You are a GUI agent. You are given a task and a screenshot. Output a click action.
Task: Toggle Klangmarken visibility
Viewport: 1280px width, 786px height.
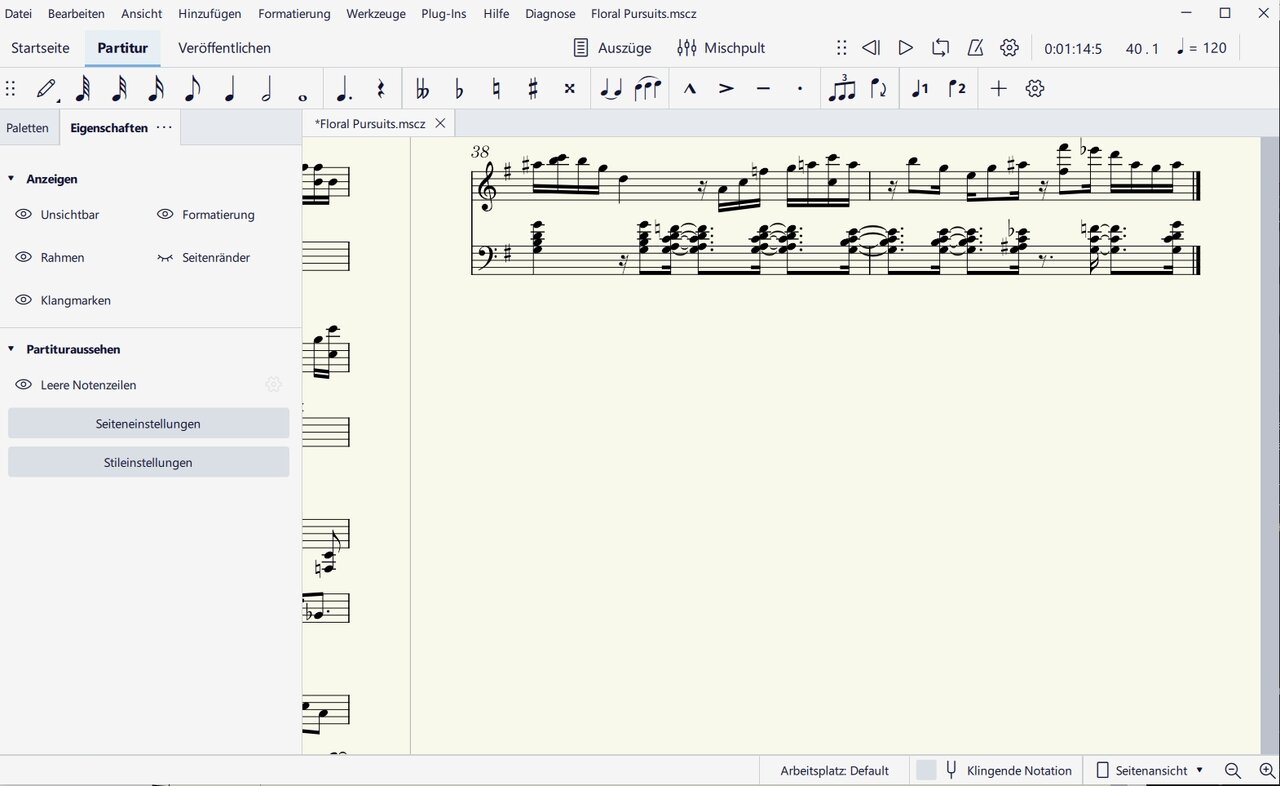24,301
